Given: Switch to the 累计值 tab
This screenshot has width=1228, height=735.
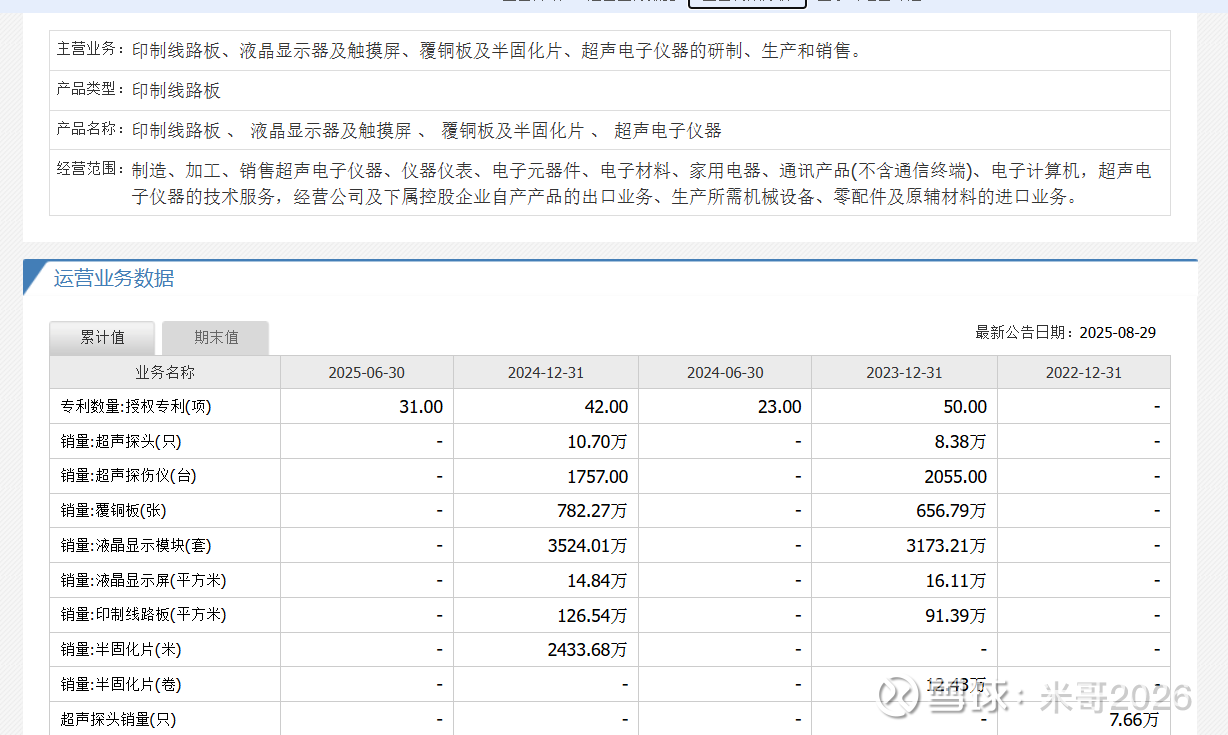Looking at the screenshot, I should click(x=102, y=338).
